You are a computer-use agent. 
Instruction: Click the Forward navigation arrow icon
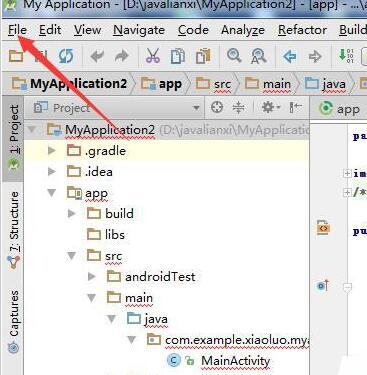tap(315, 56)
